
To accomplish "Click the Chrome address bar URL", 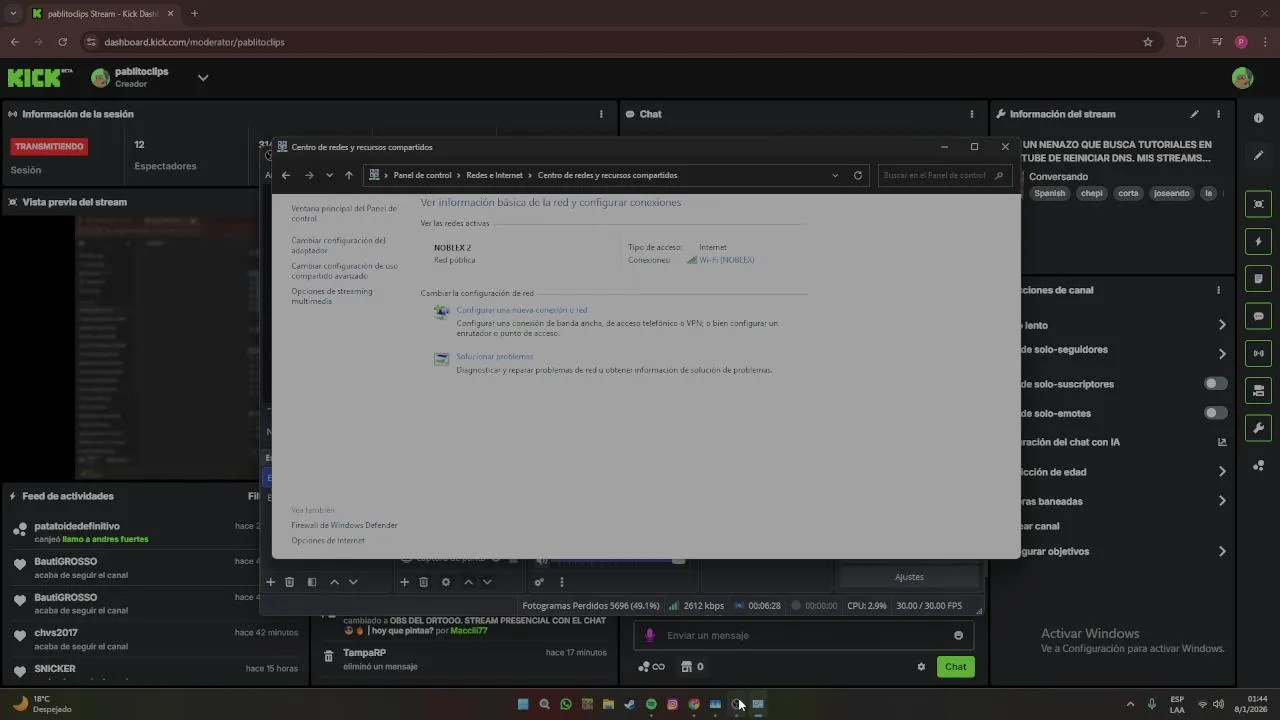I will pos(194,42).
